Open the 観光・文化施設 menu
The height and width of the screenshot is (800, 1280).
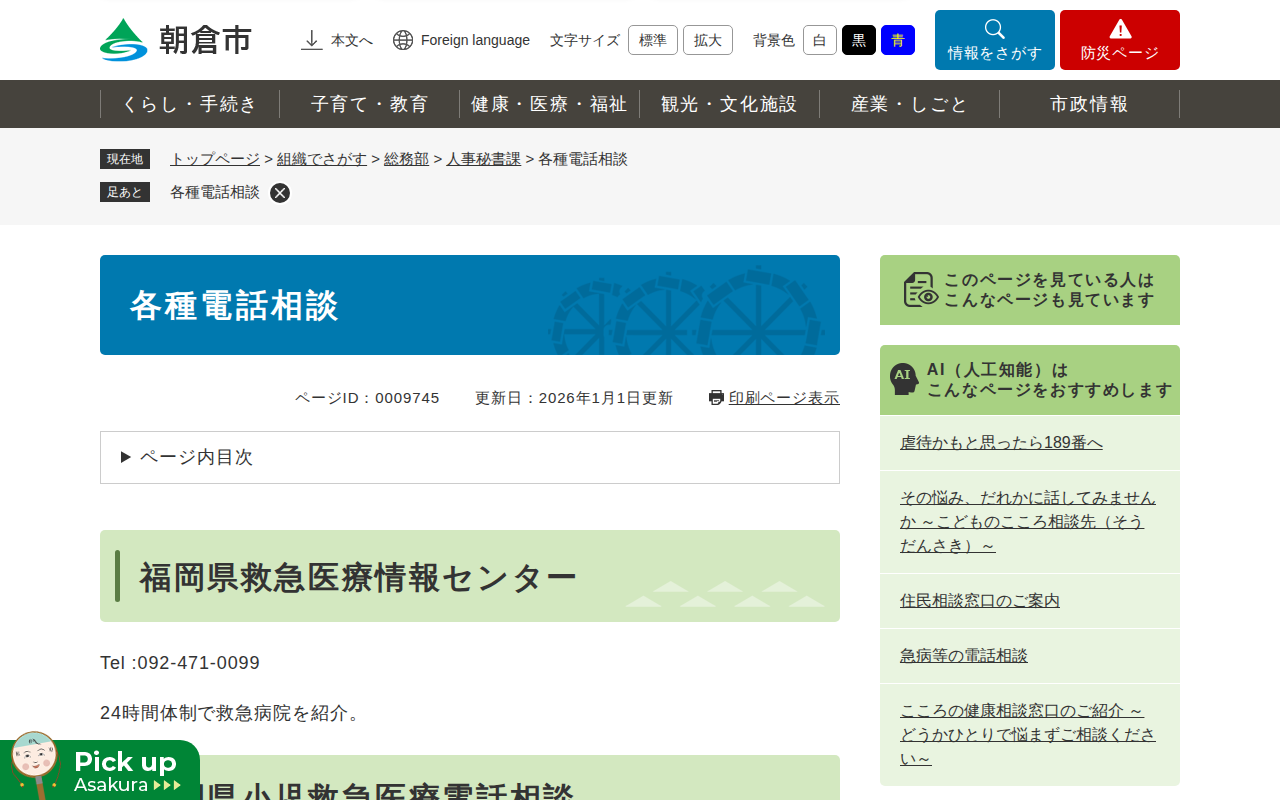(729, 104)
